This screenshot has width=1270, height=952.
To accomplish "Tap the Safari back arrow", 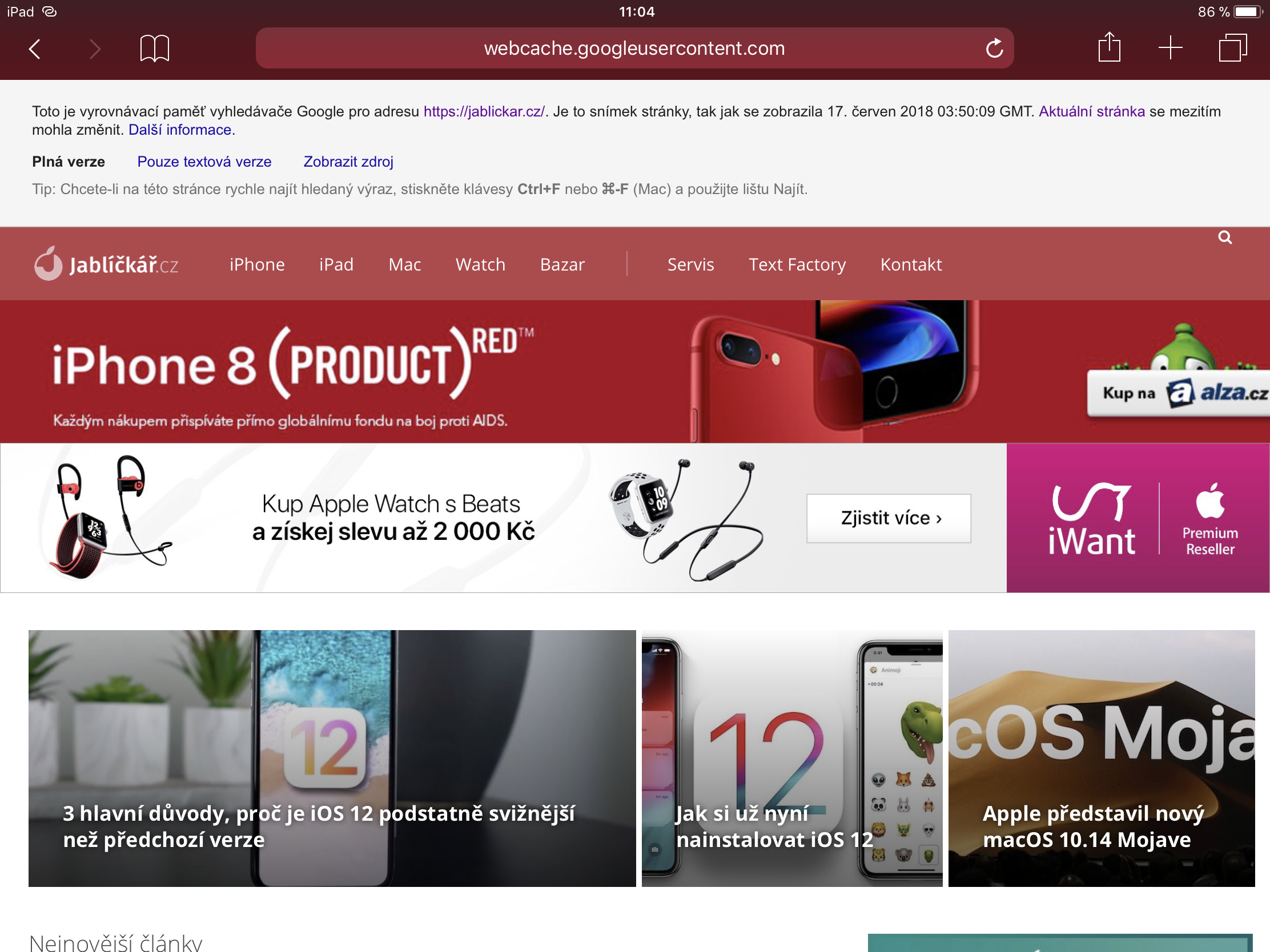I will 35,49.
